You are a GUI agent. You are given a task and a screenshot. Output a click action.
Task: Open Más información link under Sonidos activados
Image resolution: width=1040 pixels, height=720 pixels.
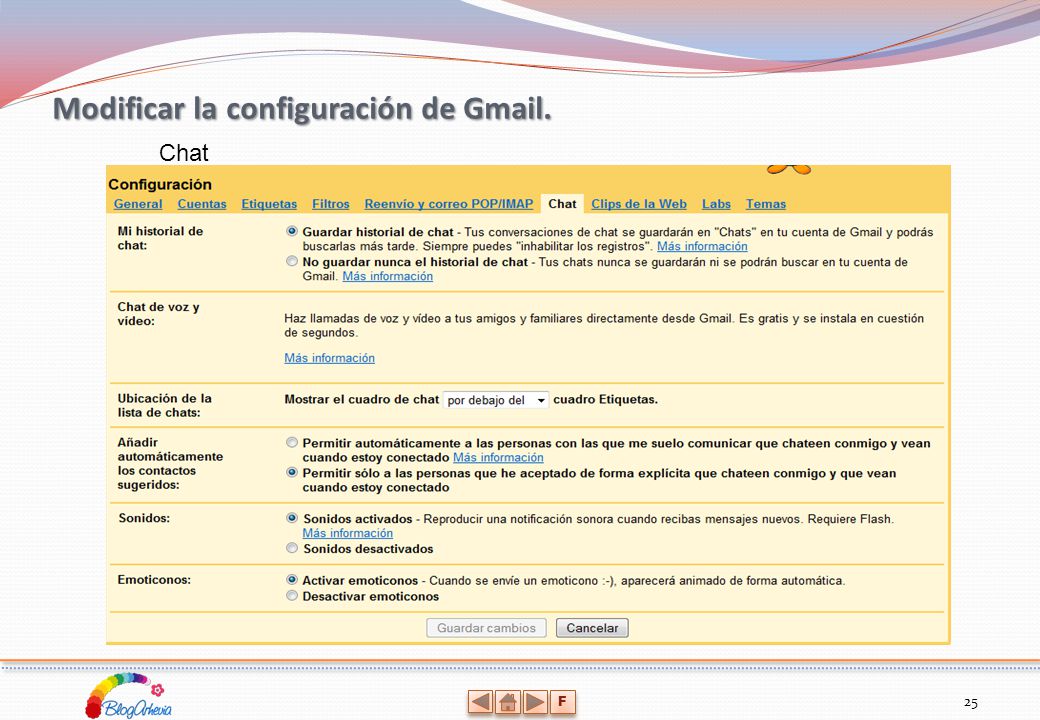[x=348, y=533]
